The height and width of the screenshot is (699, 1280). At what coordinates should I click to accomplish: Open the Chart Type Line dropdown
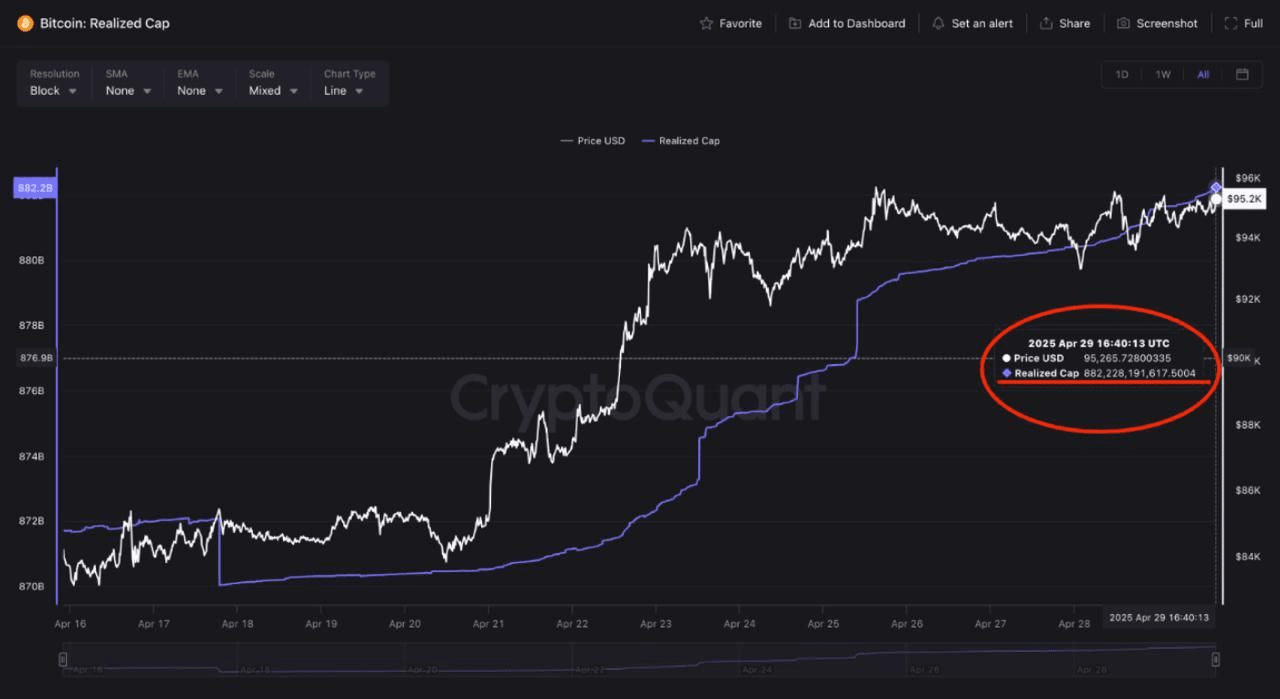343,90
